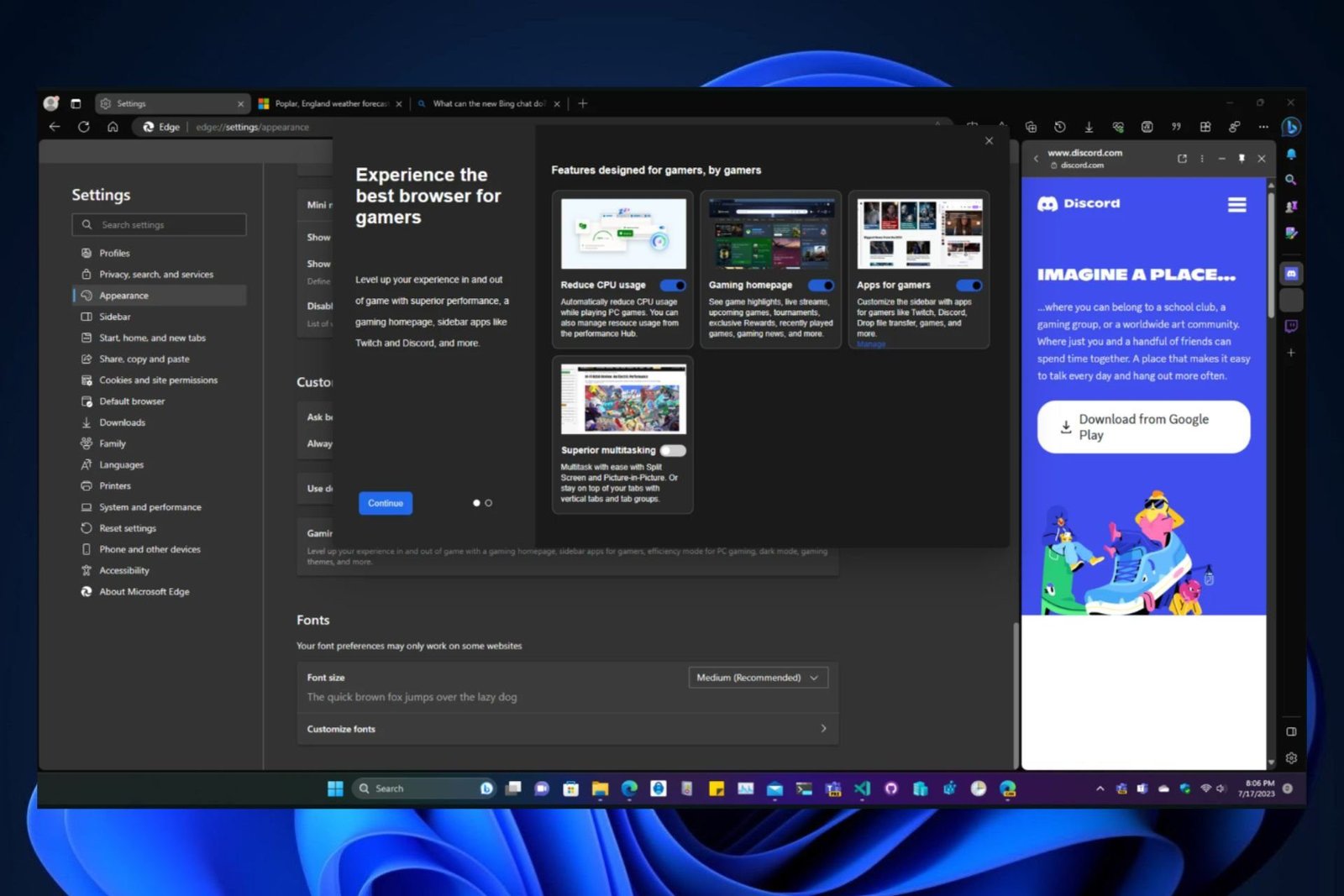Click the Superior multitasking preview thumbnail
Image resolution: width=1344 pixels, height=896 pixels.
(x=623, y=399)
